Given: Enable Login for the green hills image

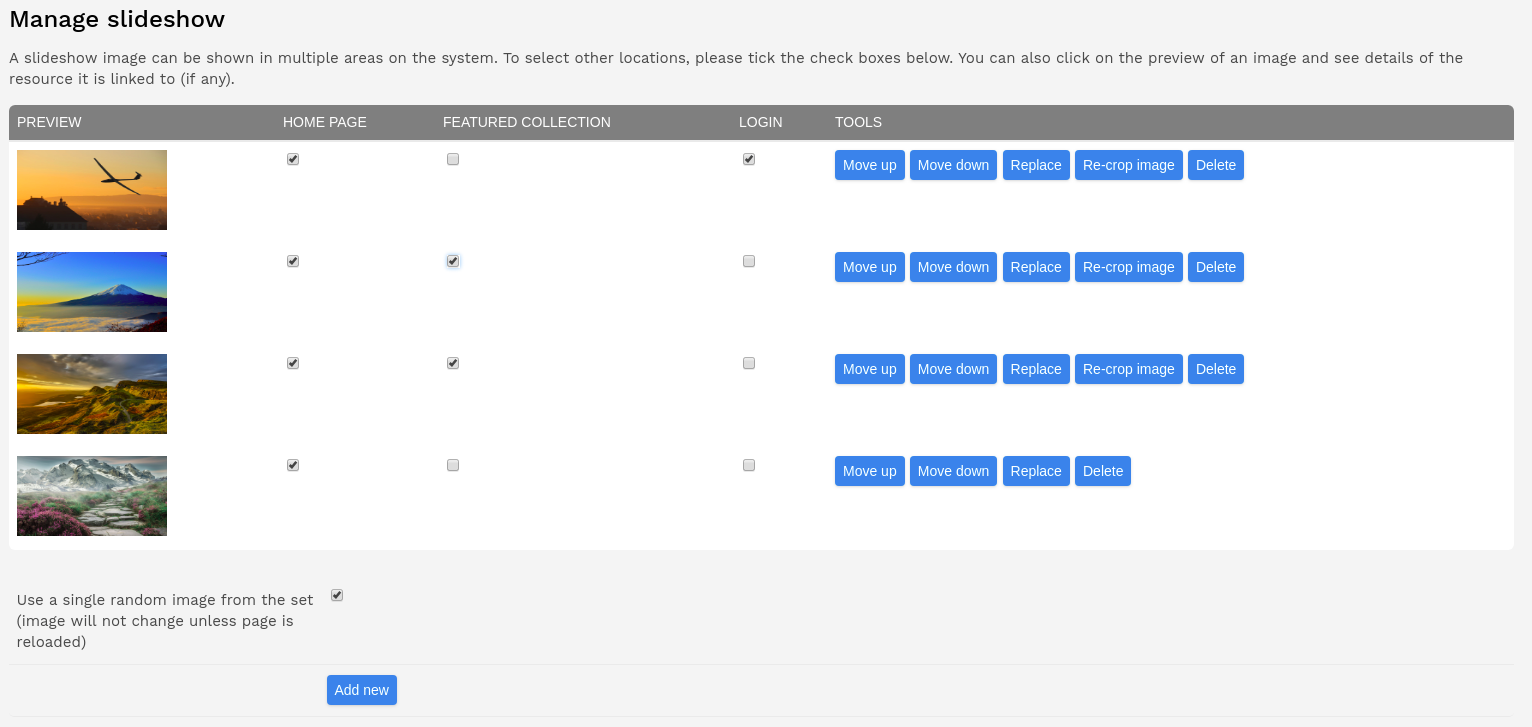Looking at the screenshot, I should tap(749, 363).
